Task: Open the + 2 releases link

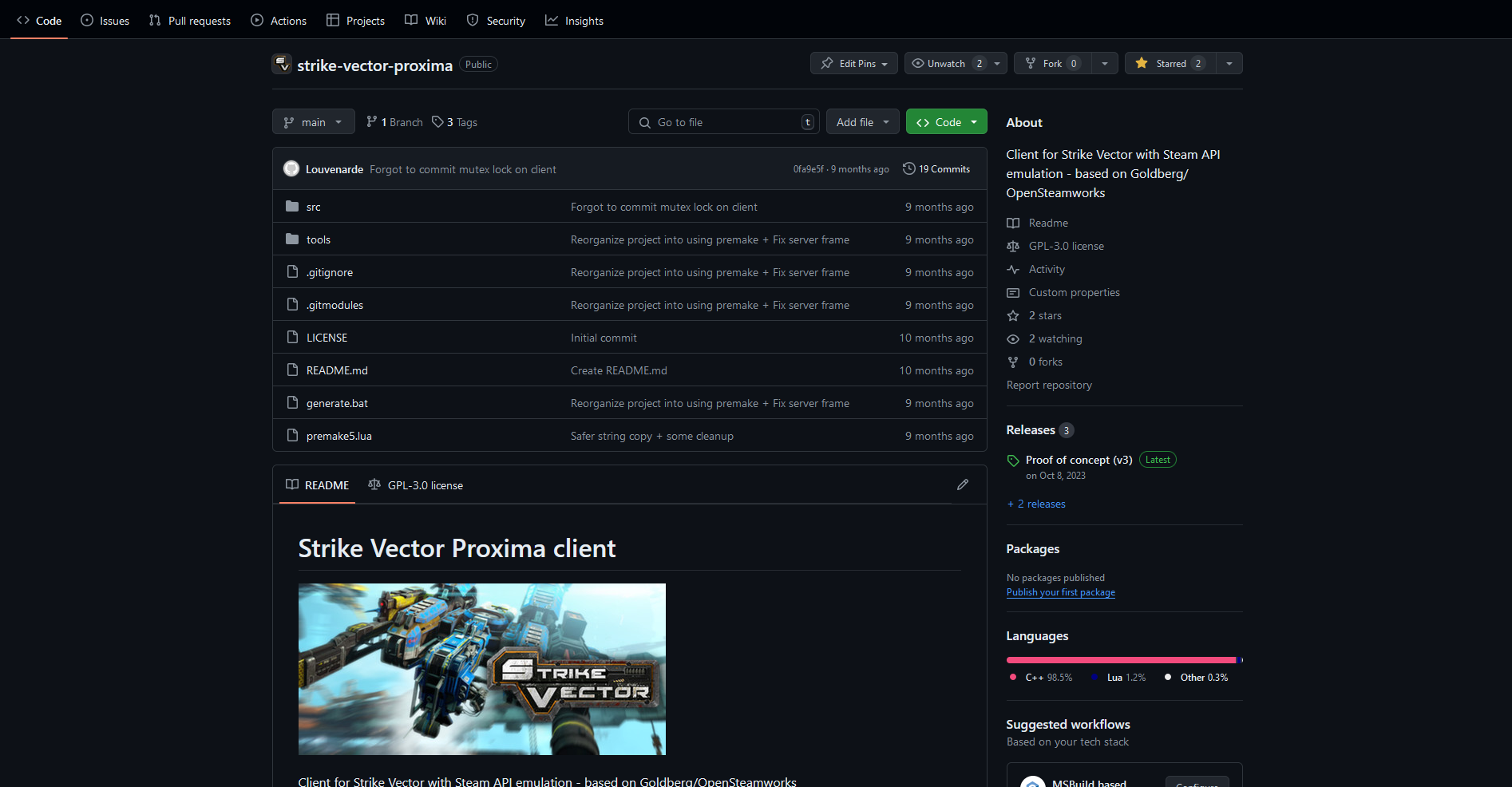Action: tap(1036, 504)
